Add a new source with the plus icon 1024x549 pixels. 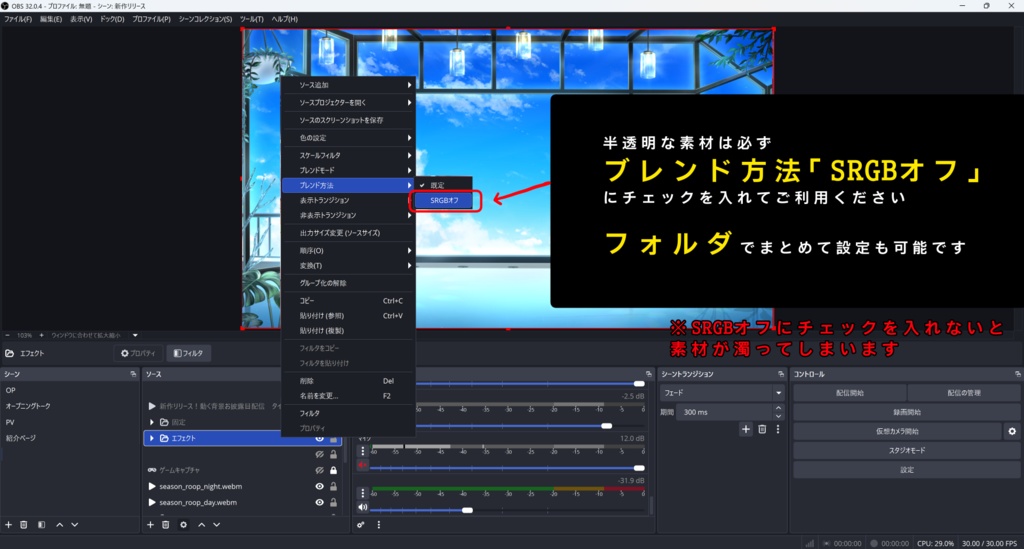(x=150, y=525)
